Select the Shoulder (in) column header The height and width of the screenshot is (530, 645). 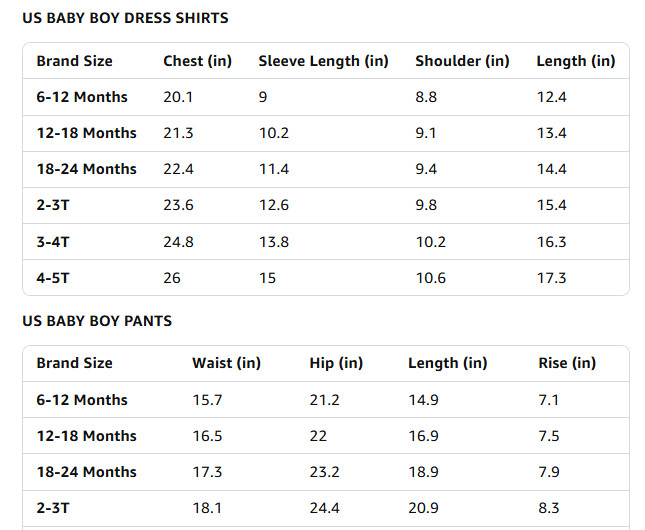point(462,61)
